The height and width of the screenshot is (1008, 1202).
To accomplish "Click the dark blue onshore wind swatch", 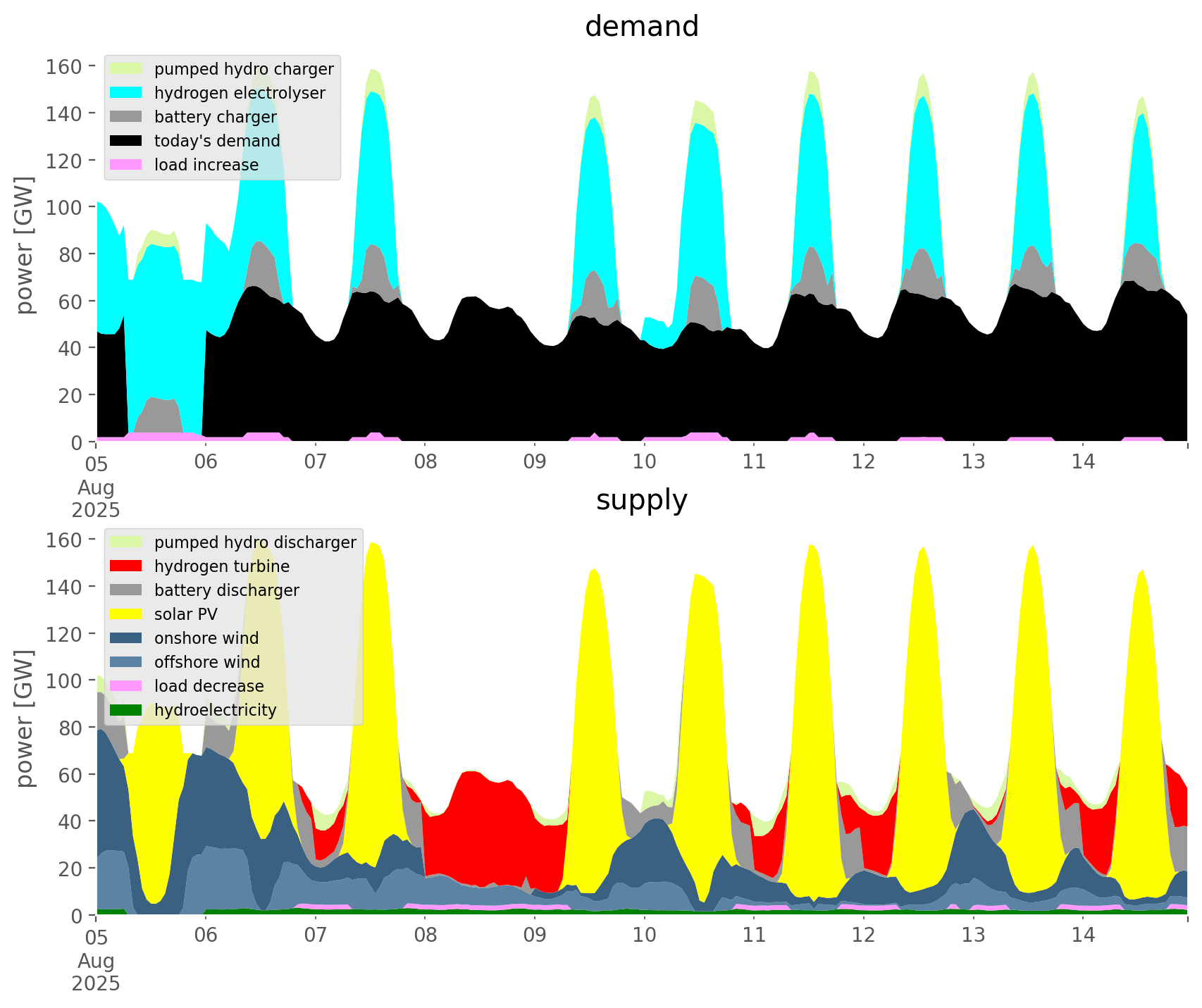I will pyautogui.click(x=126, y=638).
